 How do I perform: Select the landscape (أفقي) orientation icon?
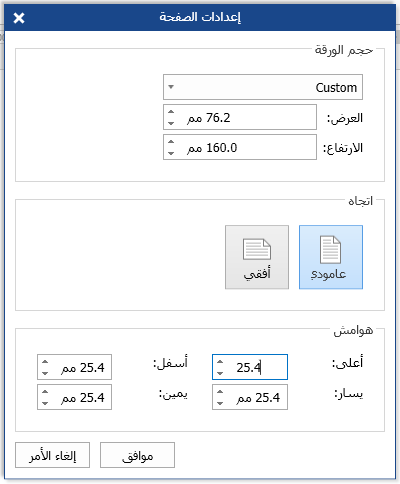click(x=257, y=257)
